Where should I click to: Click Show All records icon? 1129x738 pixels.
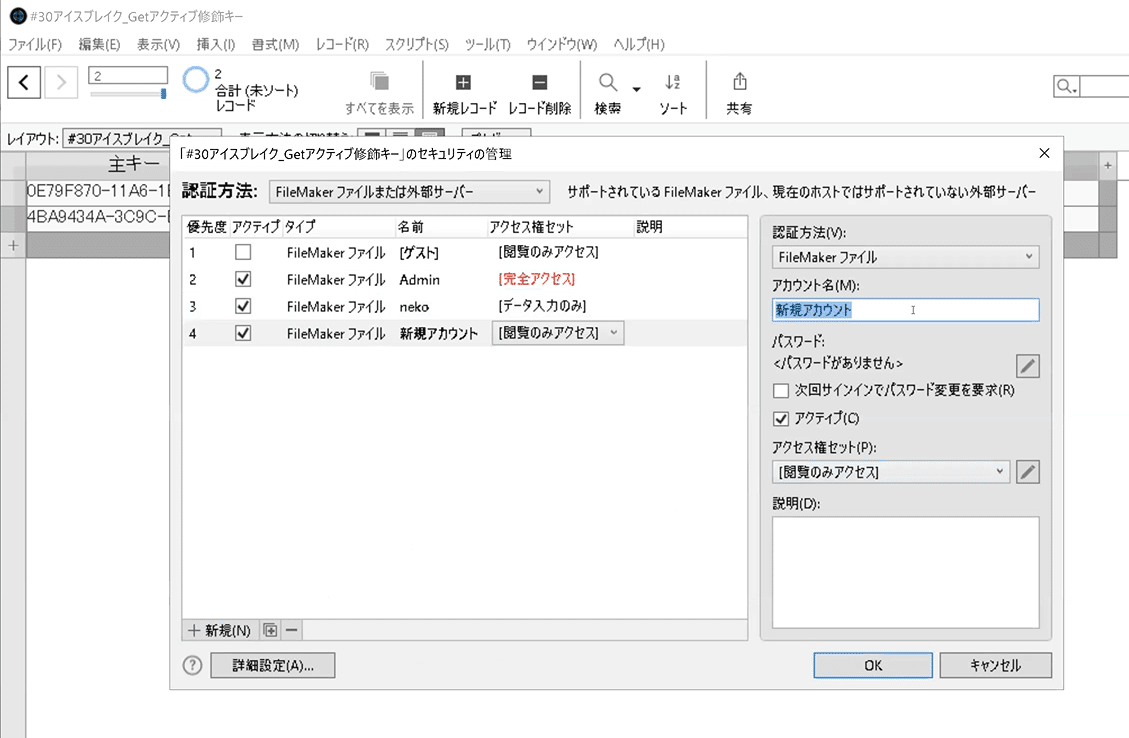[x=379, y=81]
